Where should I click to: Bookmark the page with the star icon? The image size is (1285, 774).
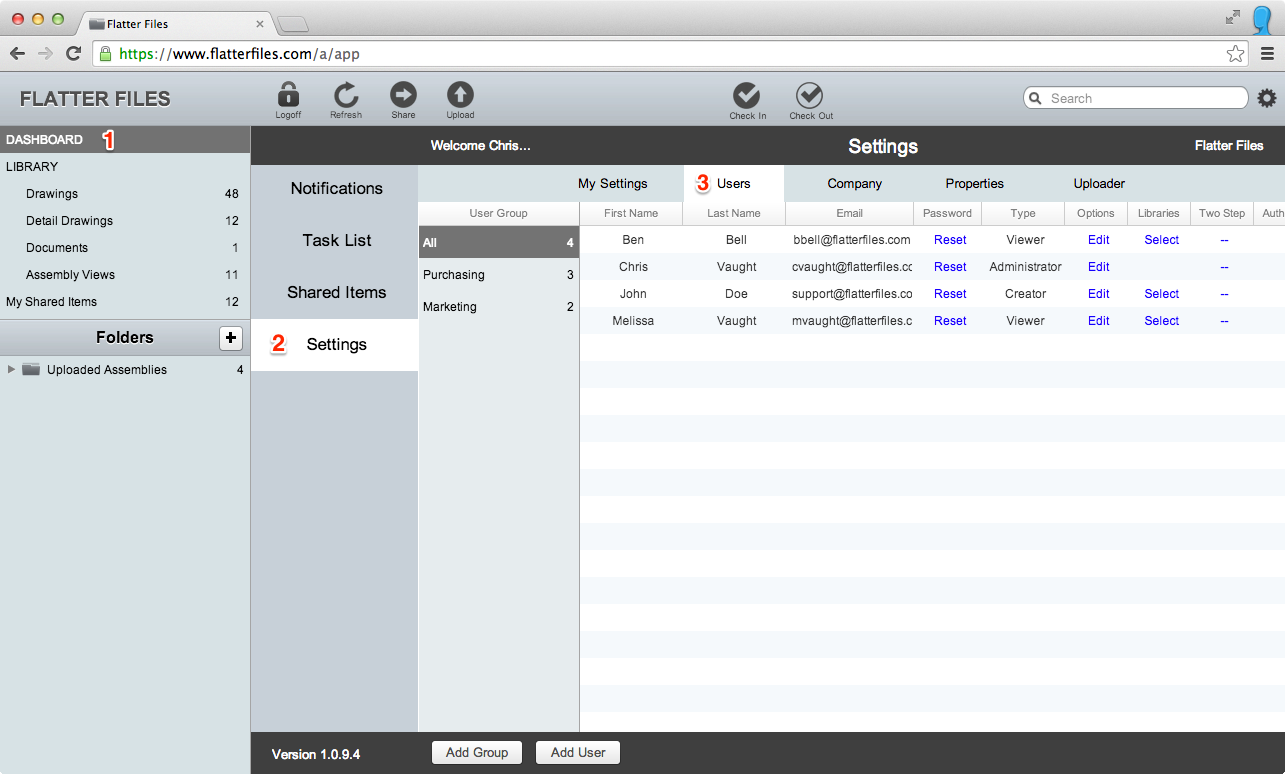pos(1236,54)
